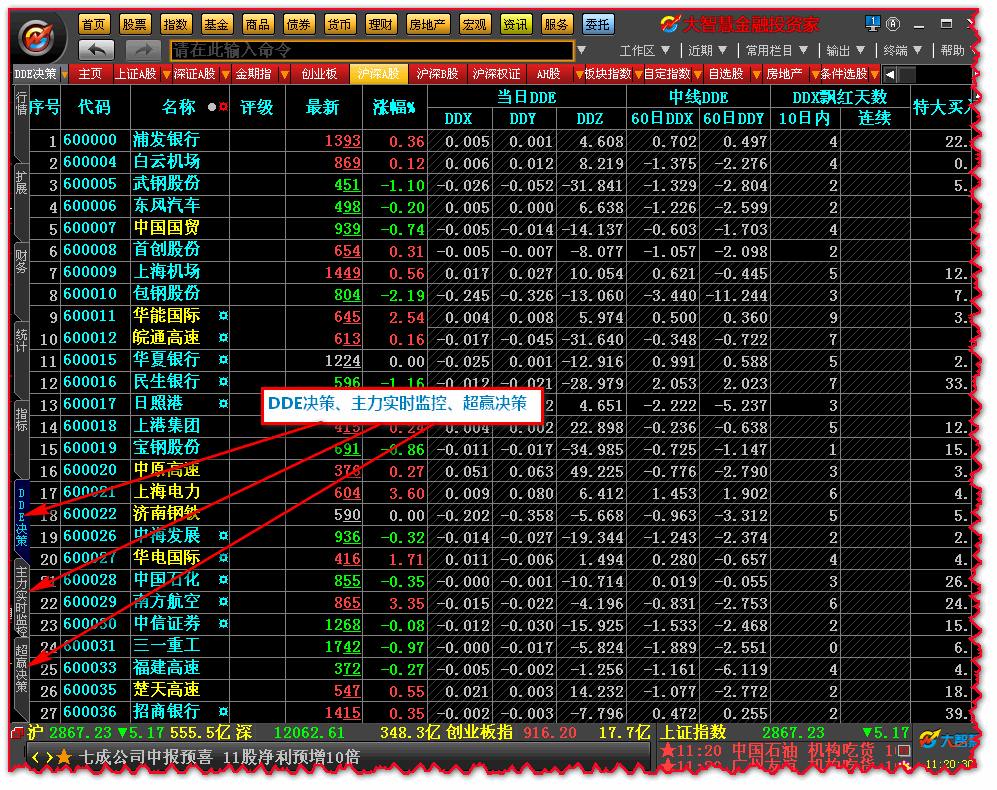Expand the dropdown arrow after AH股
Viewport: 997px width, 790px height.
[579, 74]
